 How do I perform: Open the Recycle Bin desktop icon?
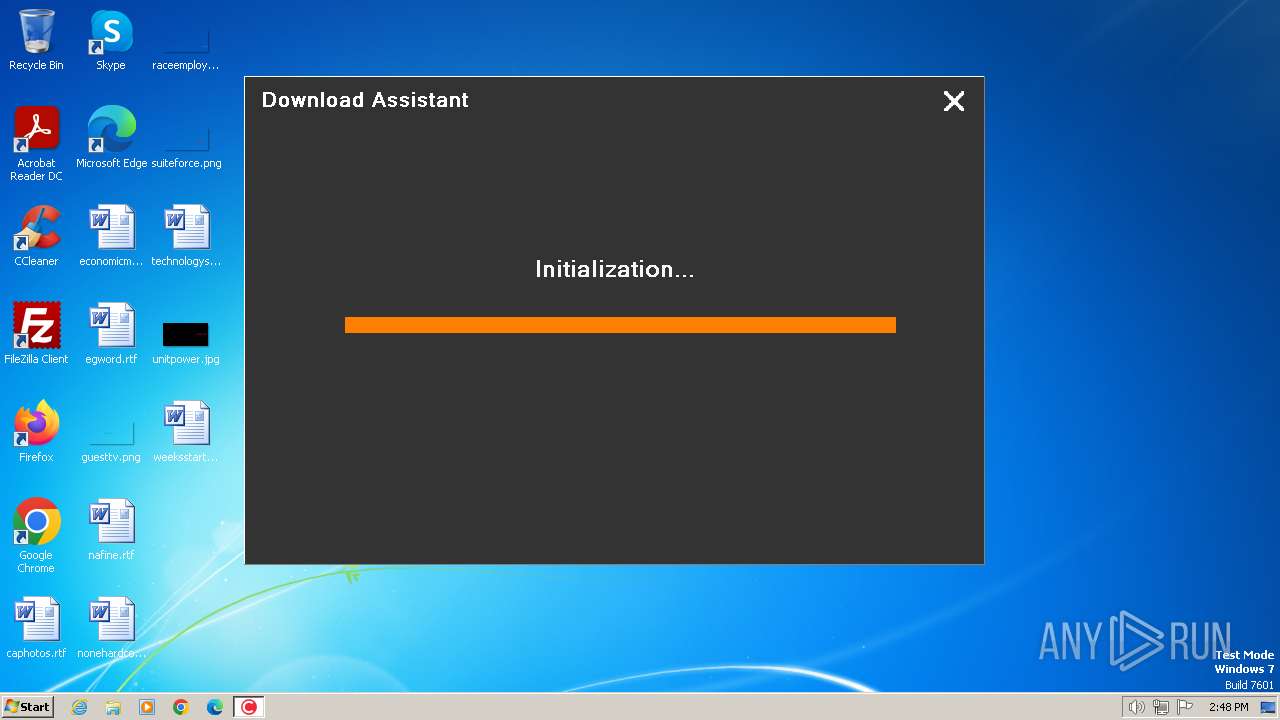coord(36,40)
